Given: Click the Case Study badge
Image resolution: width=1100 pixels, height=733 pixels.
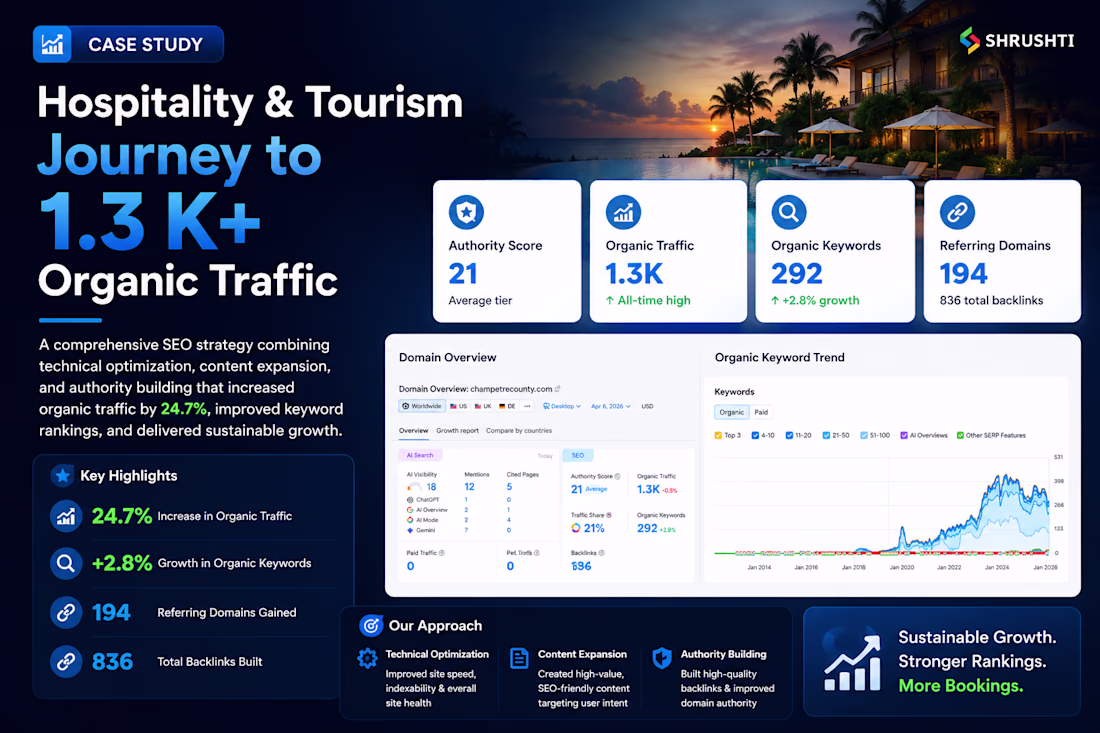Looking at the screenshot, I should [128, 44].
